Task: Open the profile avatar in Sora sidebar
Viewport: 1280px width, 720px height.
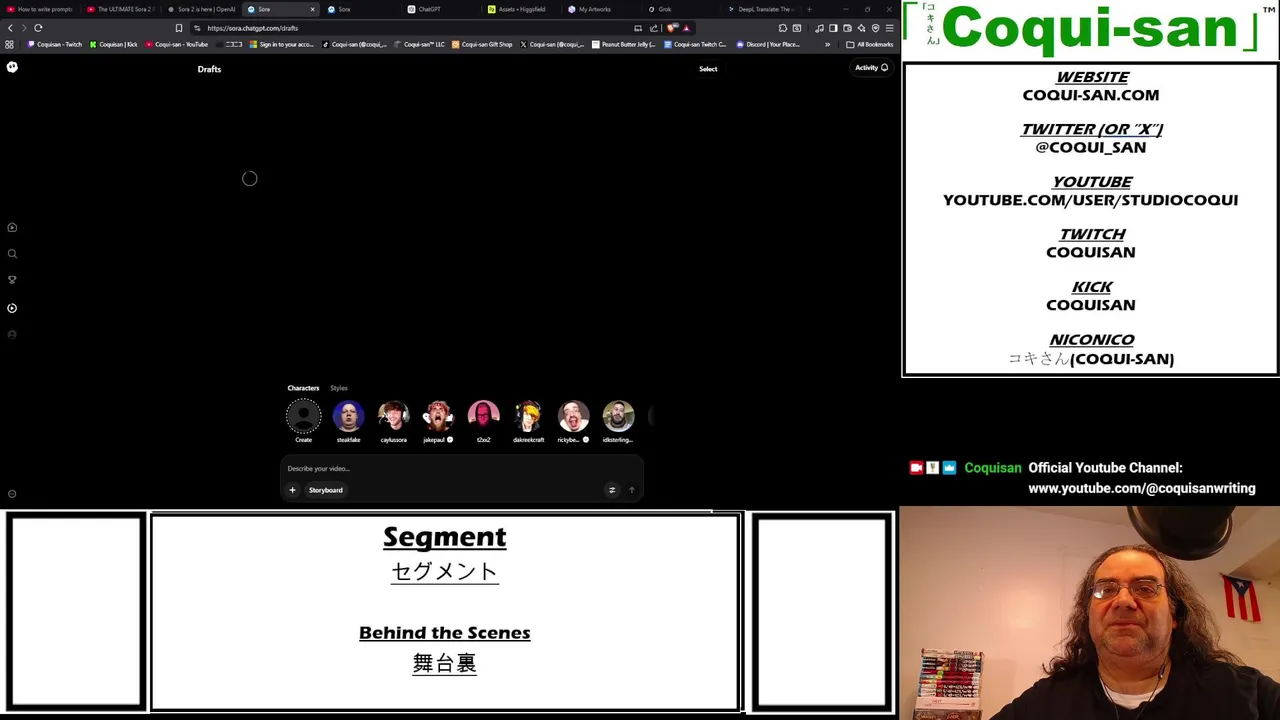Action: click(12, 334)
